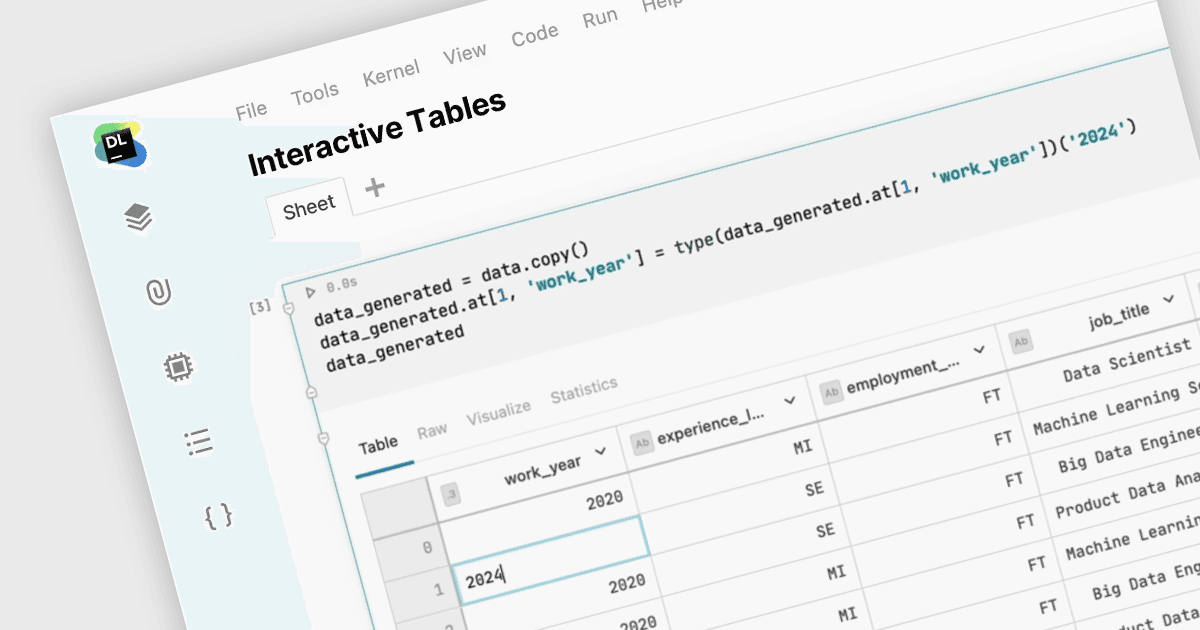Screen dimensions: 1200x630
Task: Switch to the Visualize output tab
Action: tap(498, 412)
